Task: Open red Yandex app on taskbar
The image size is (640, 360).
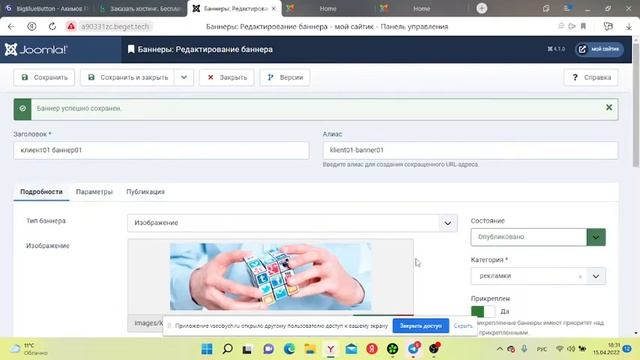Action: click(372, 349)
